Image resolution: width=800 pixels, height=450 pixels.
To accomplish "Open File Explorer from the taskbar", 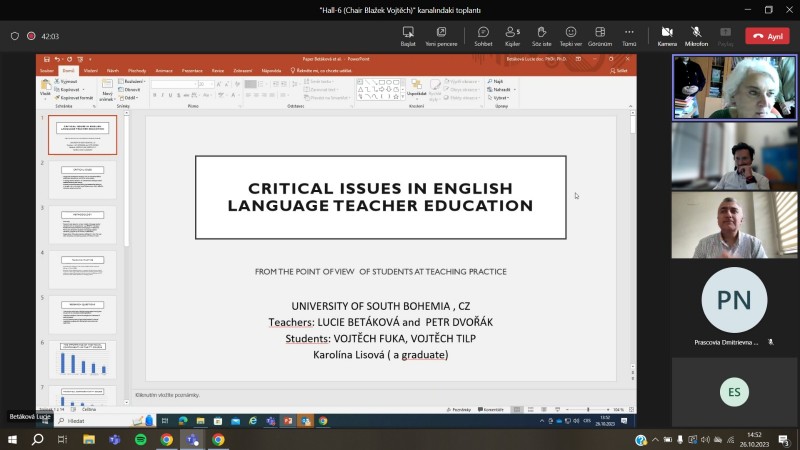I will click(x=87, y=440).
